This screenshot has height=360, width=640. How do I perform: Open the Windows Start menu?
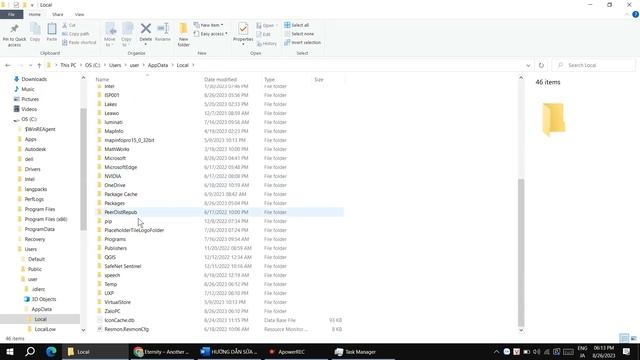(10, 351)
